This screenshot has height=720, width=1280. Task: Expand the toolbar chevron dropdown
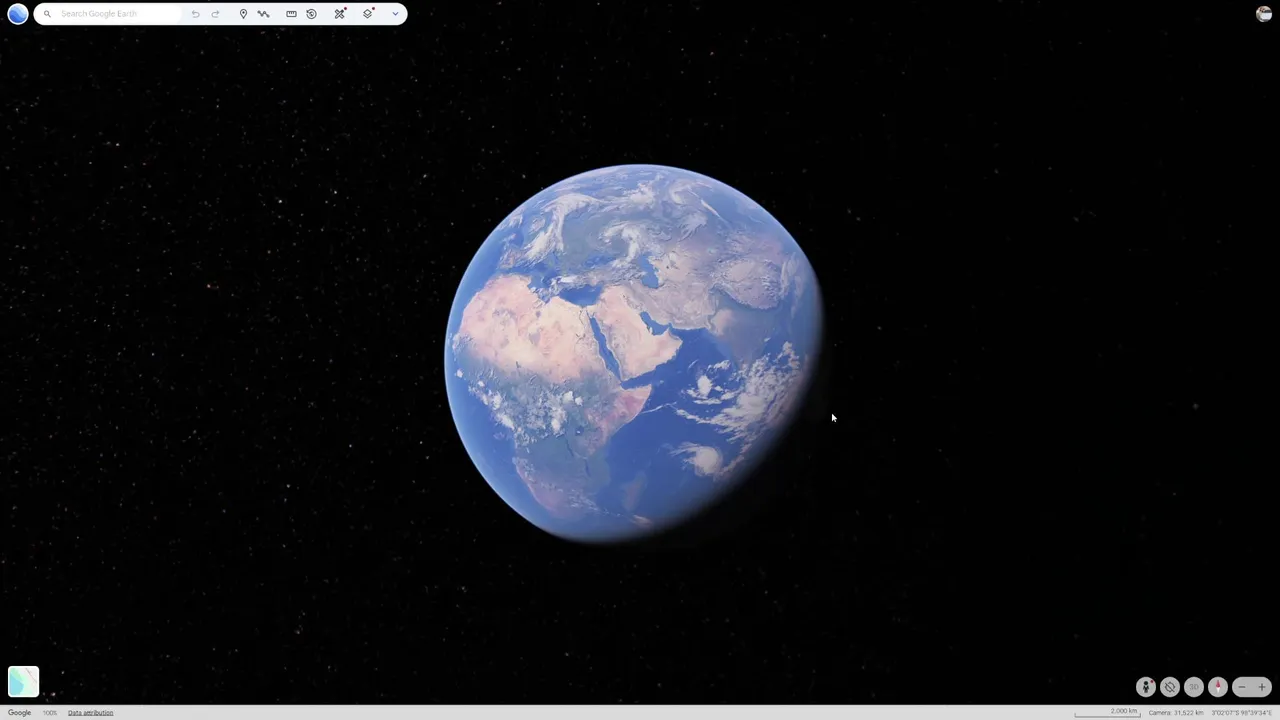pos(395,14)
